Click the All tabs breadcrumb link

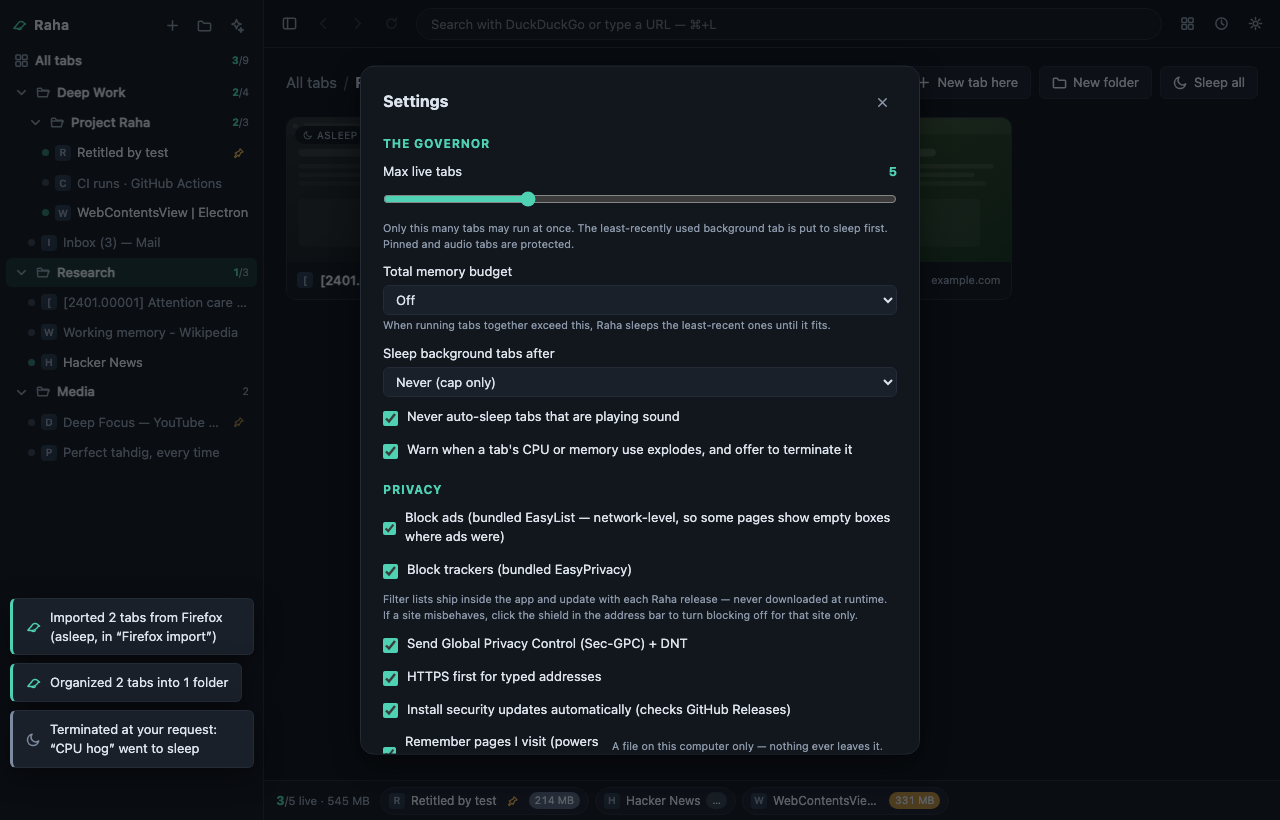311,83
